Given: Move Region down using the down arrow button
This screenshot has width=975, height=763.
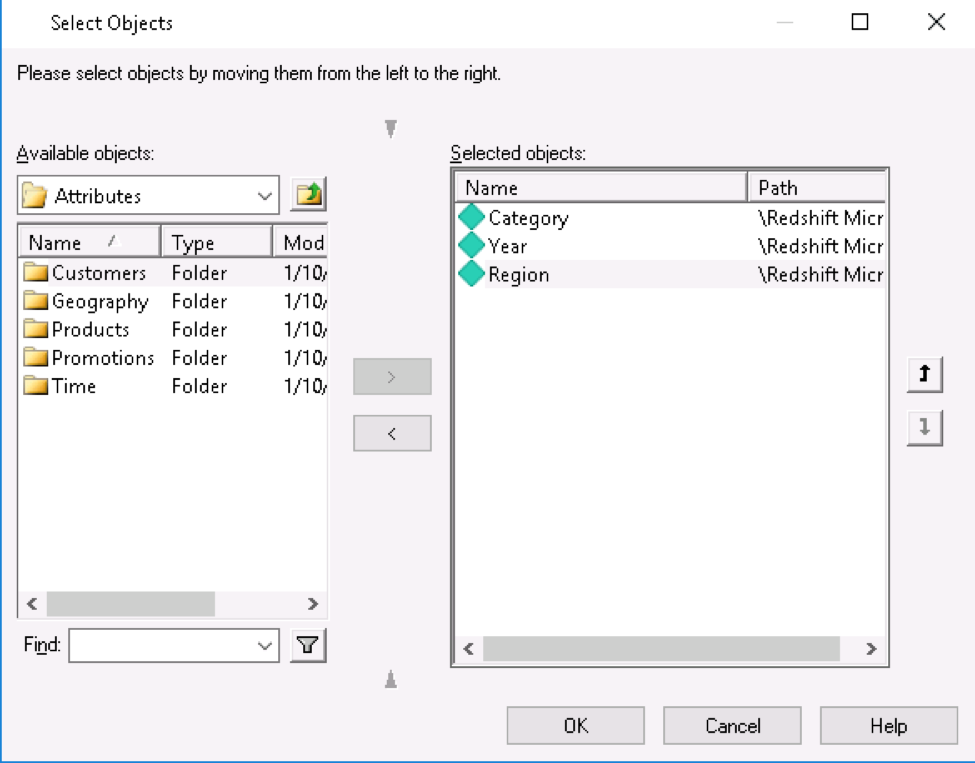Looking at the screenshot, I should (923, 428).
